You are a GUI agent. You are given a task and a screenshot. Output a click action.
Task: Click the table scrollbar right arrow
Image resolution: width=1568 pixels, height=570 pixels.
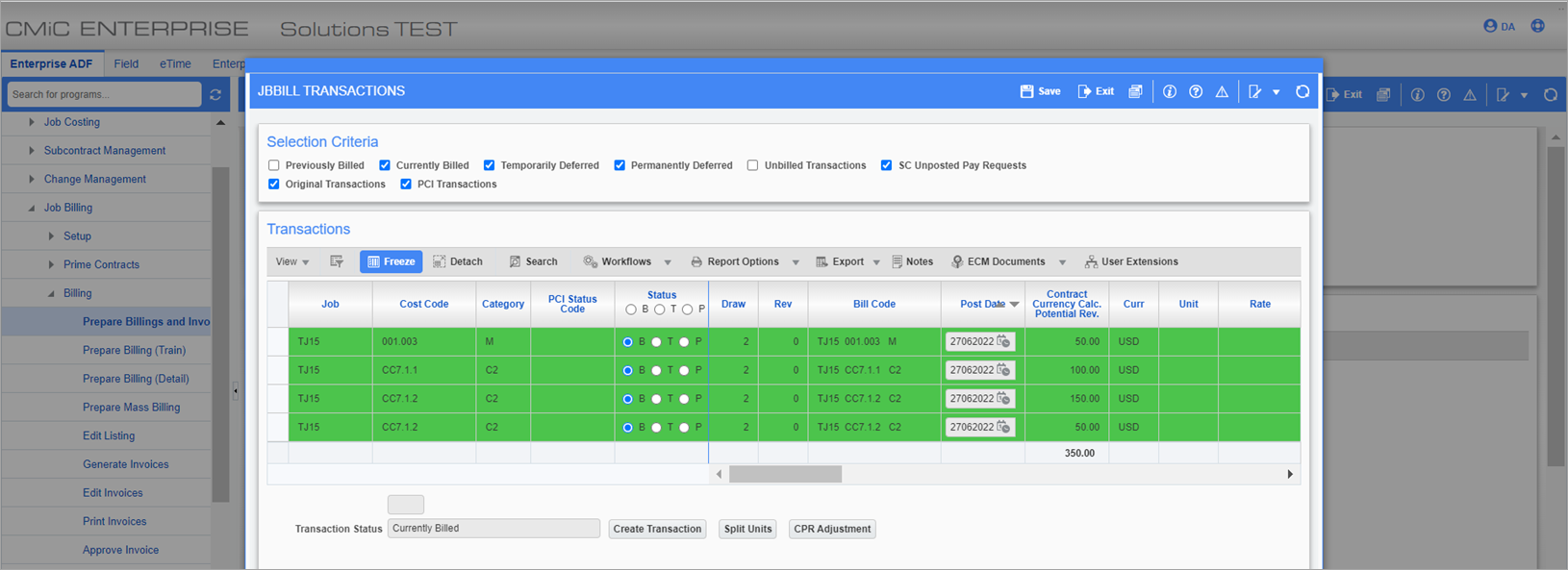[x=1290, y=474]
